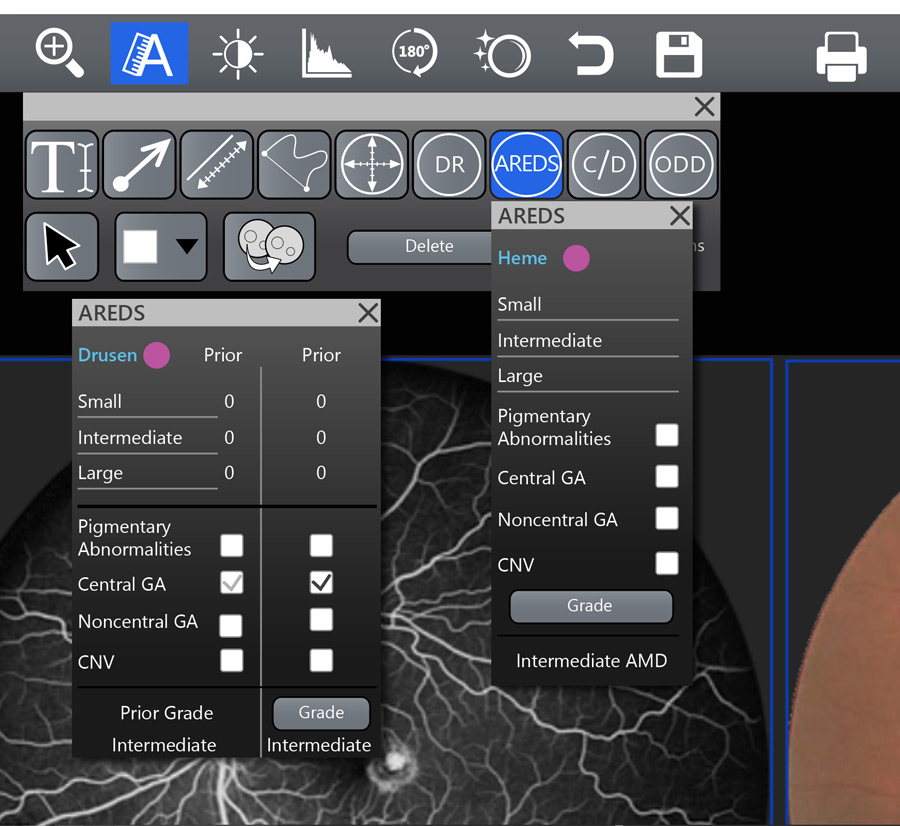
Task: Uncheck current Central GA in Drusen panel
Action: 321,583
